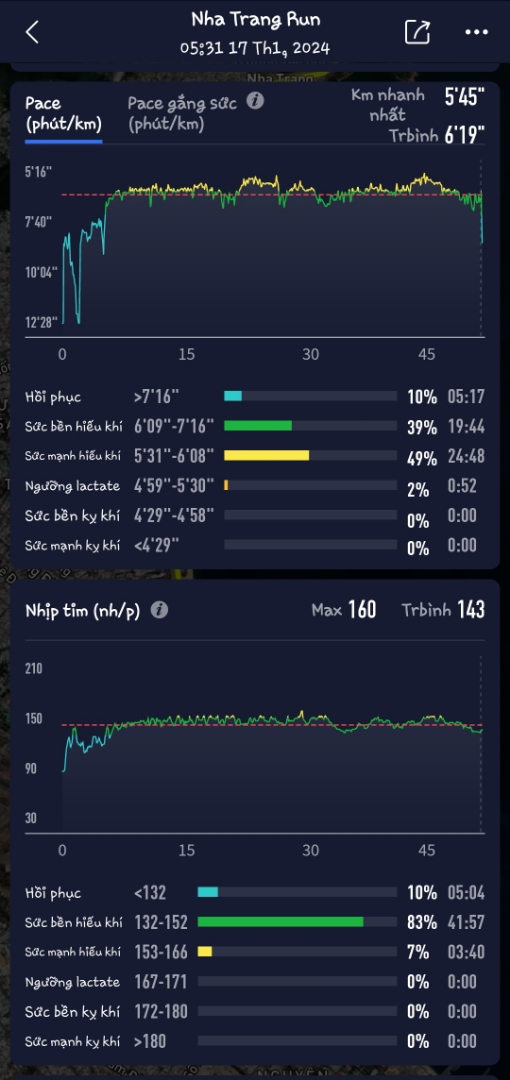Tap Trbình 143 heart rate value

point(443,610)
